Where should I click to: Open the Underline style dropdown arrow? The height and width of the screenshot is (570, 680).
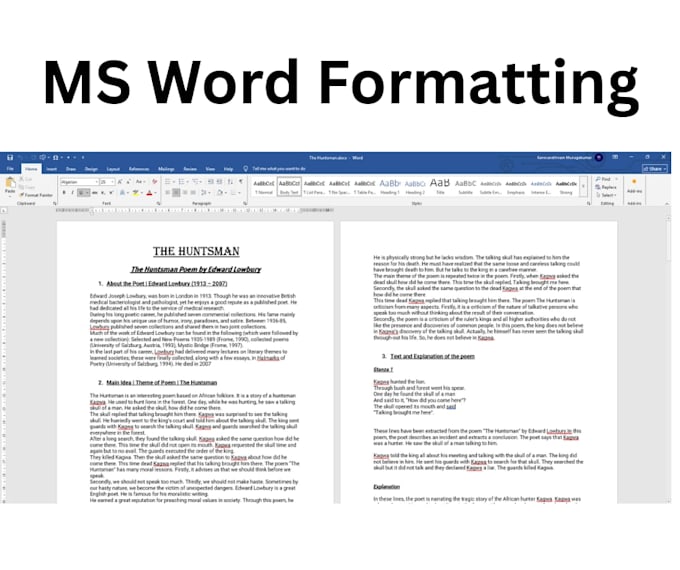[87, 194]
